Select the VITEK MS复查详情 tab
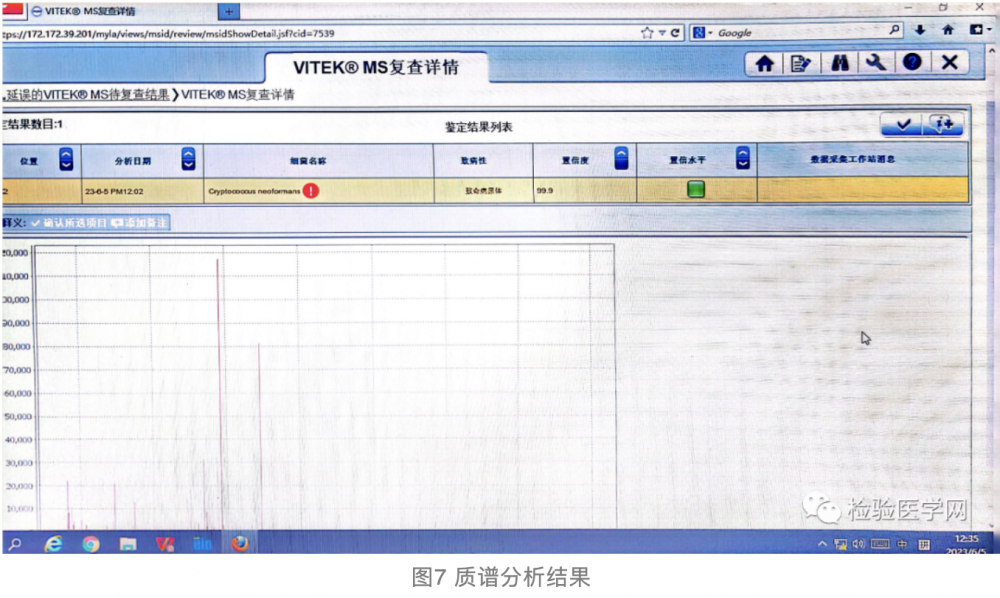 pyautogui.click(x=376, y=67)
